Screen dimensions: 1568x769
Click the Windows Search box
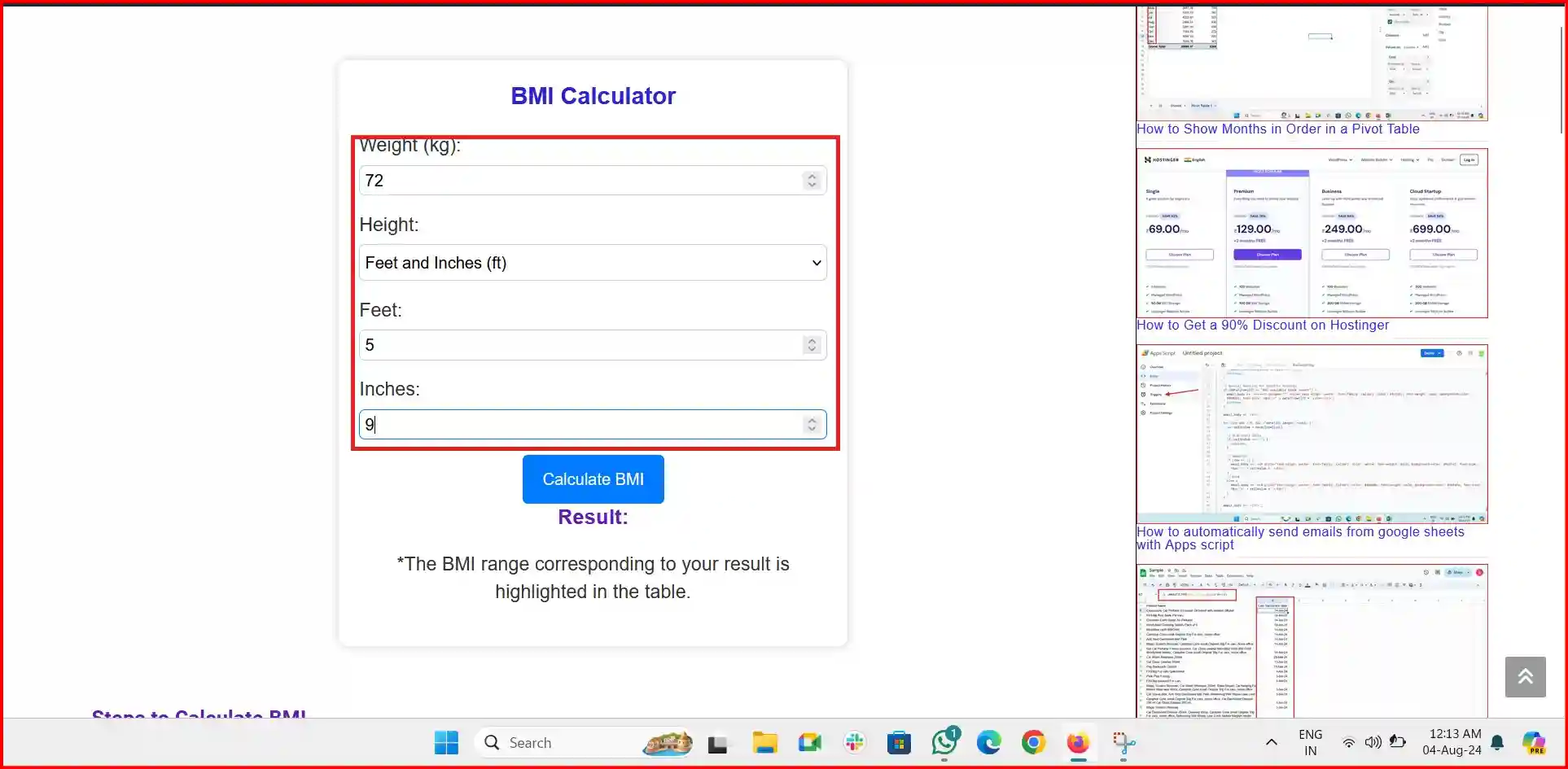[570, 743]
